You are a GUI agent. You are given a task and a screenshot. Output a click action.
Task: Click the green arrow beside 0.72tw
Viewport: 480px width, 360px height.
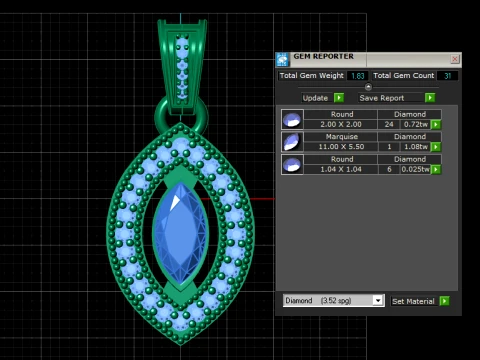coord(436,125)
